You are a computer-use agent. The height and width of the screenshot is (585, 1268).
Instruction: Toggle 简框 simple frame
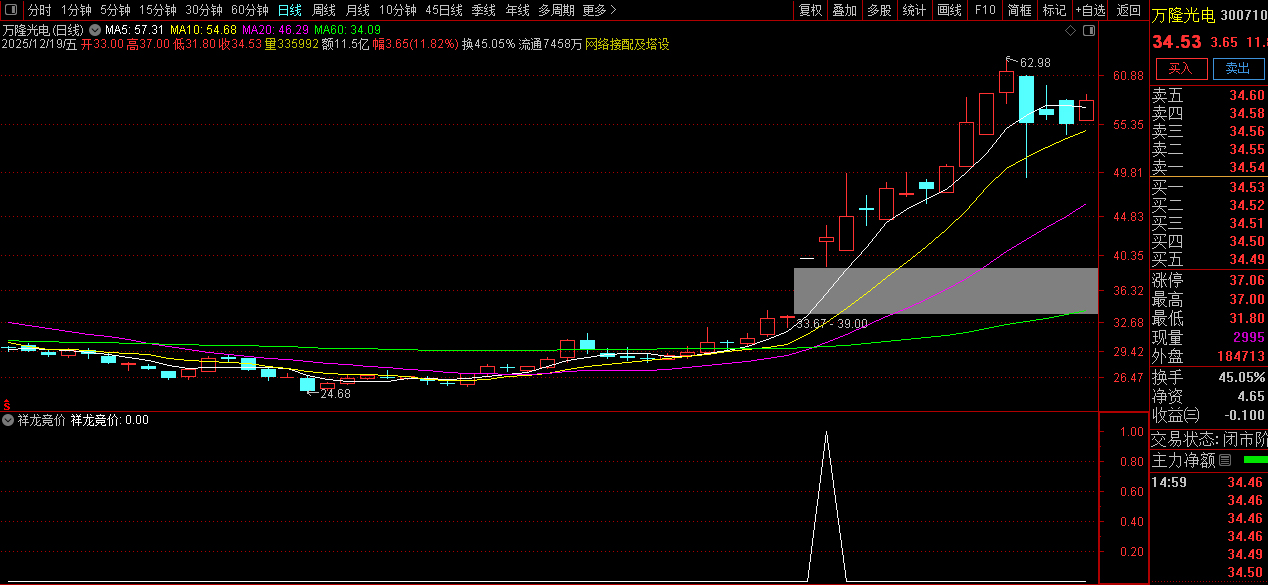1019,10
